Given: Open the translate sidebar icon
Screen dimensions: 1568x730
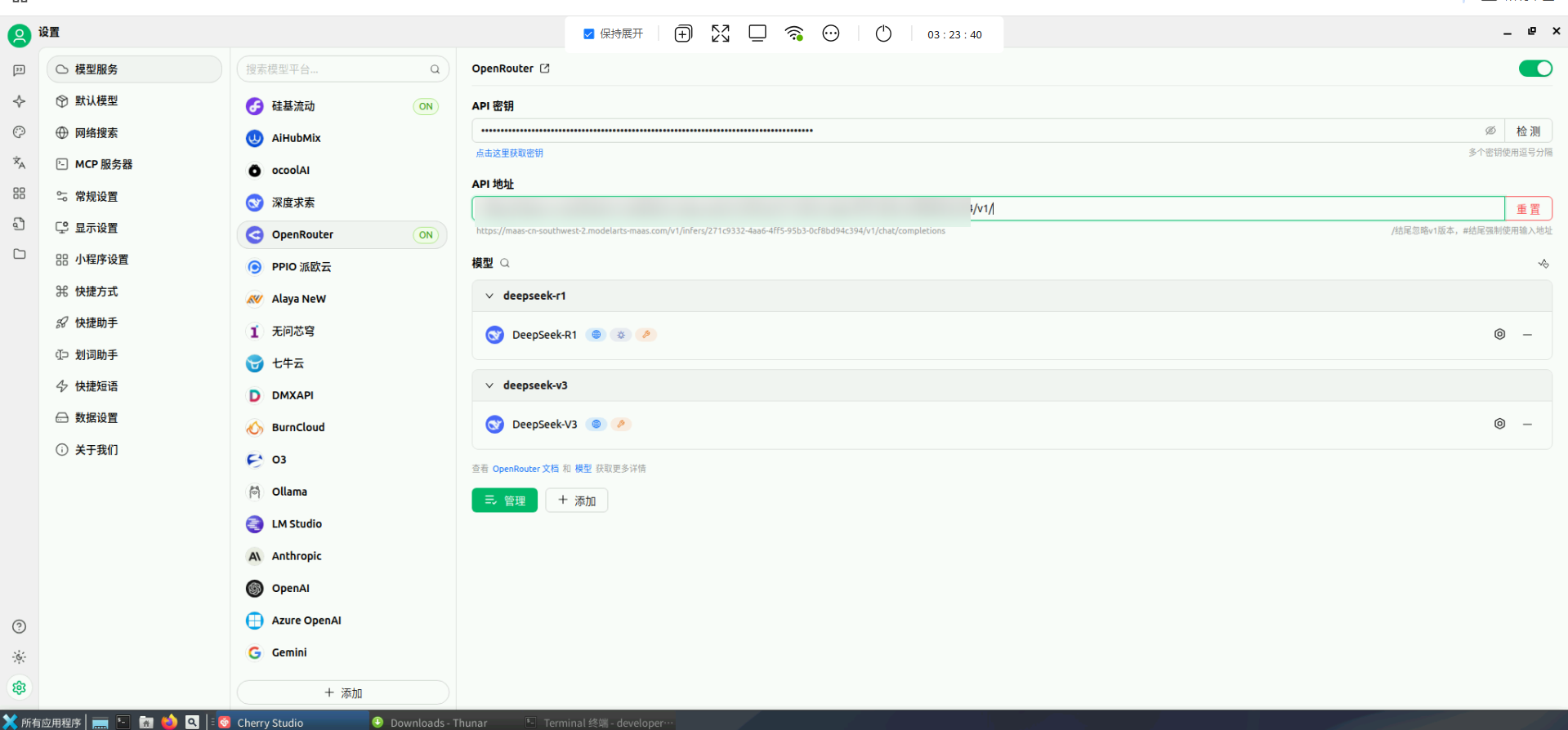Looking at the screenshot, I should tap(19, 162).
